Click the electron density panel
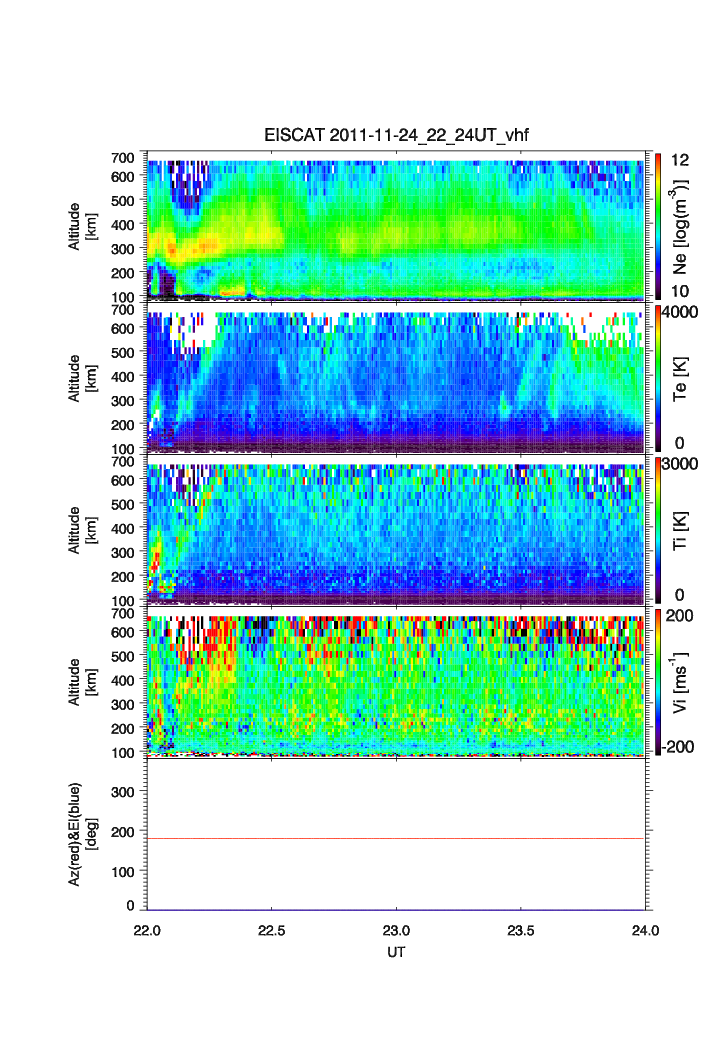The width and height of the screenshot is (708, 1062). pos(396,226)
